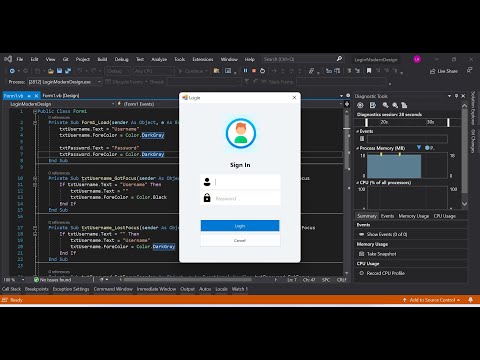
Task: Toggle Process Memory triangle filter marker
Action: (x=419, y=147)
